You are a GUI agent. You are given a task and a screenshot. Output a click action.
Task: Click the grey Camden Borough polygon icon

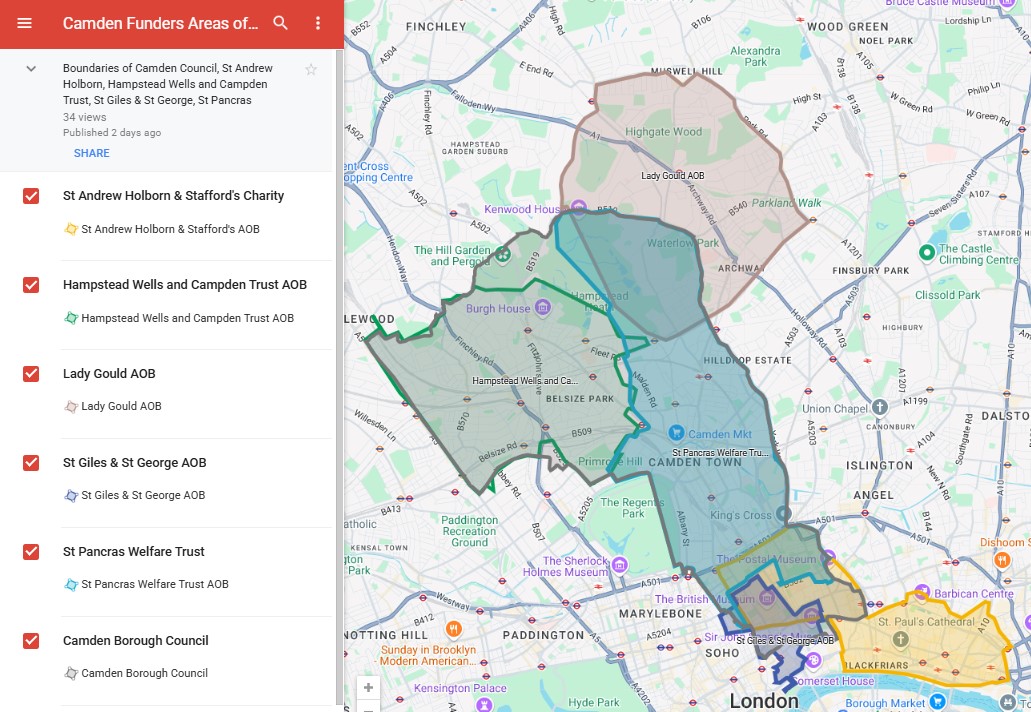71,673
